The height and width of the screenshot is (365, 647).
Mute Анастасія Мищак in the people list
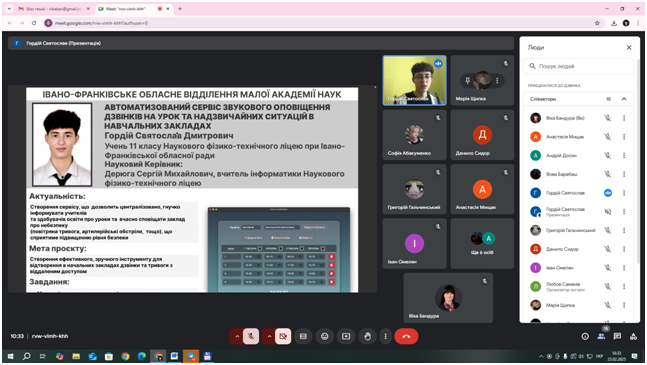[608, 137]
